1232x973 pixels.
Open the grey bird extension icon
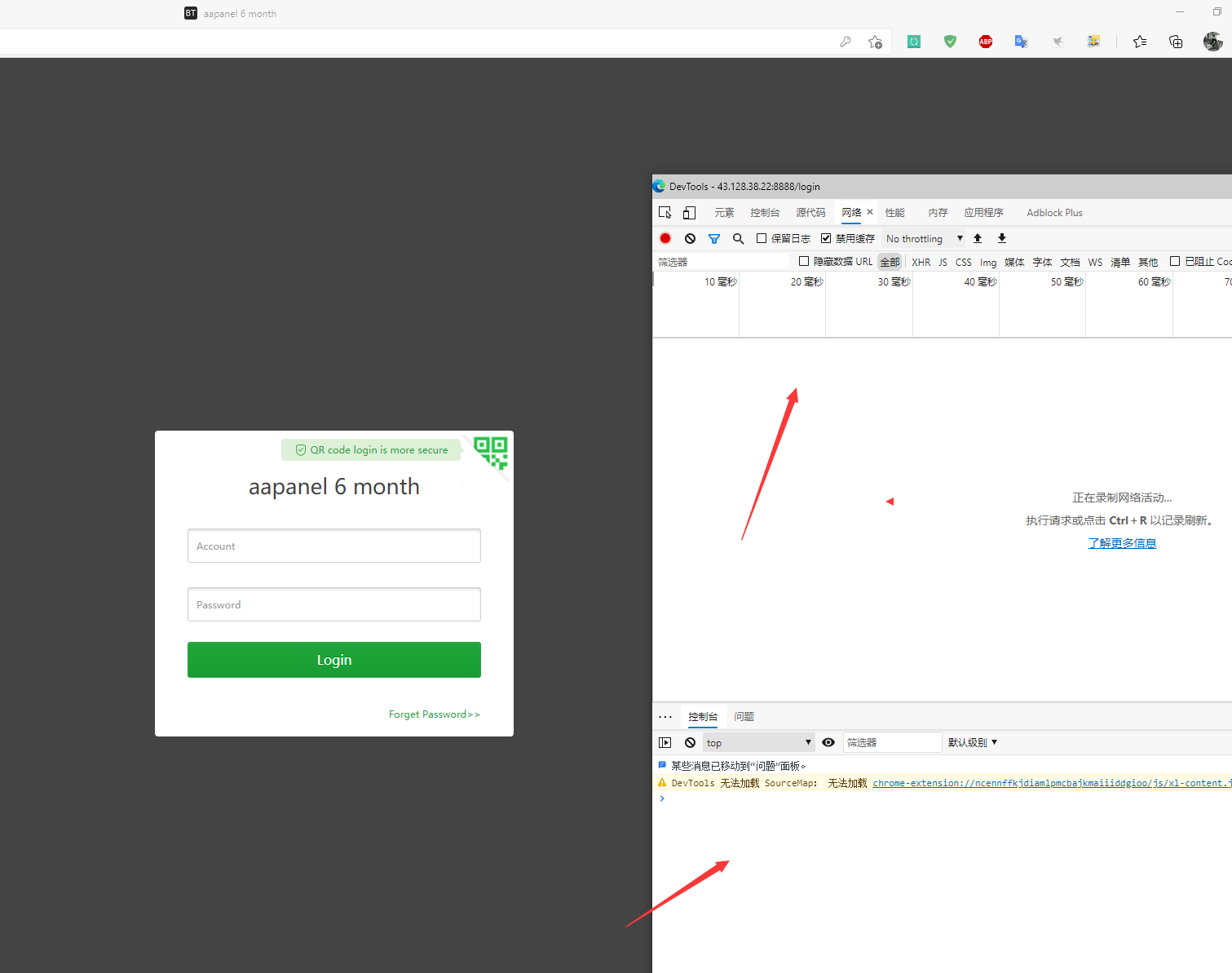coord(1058,42)
